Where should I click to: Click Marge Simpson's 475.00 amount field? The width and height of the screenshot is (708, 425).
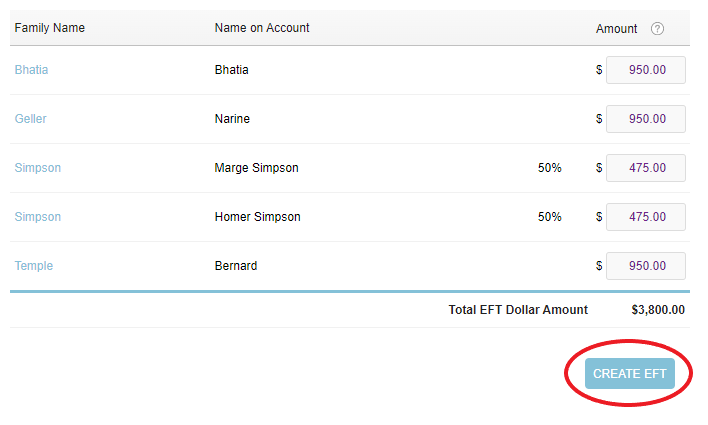click(x=646, y=168)
